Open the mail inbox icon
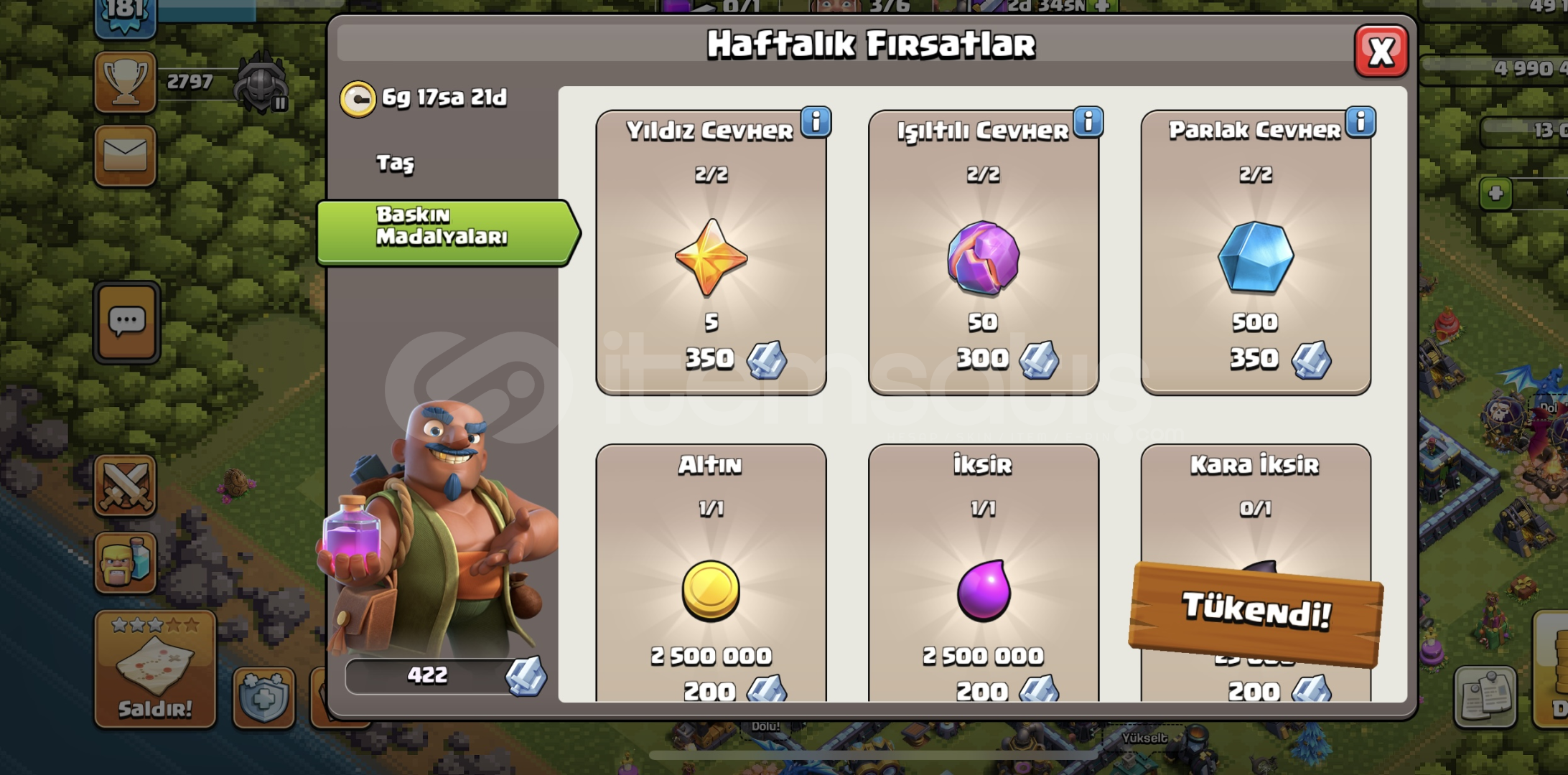The image size is (1568, 775). pyautogui.click(x=126, y=156)
